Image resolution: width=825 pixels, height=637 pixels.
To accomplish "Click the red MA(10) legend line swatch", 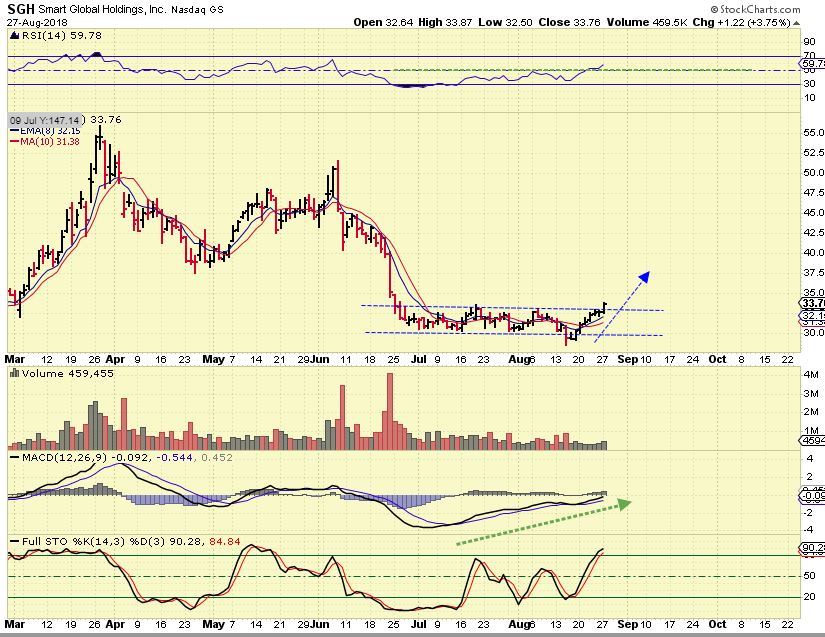I will coord(15,141).
